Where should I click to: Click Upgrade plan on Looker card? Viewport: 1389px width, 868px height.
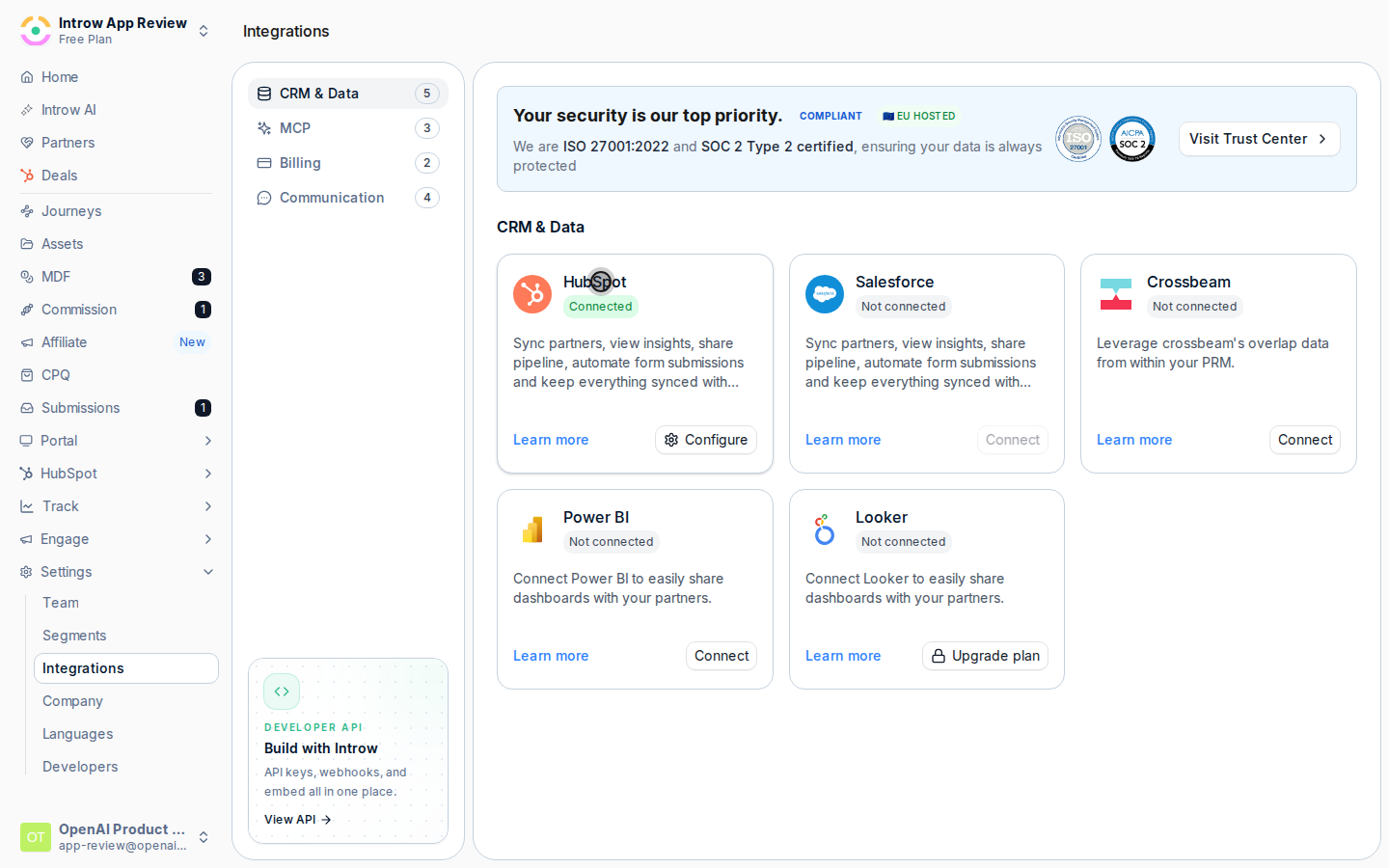pos(986,656)
